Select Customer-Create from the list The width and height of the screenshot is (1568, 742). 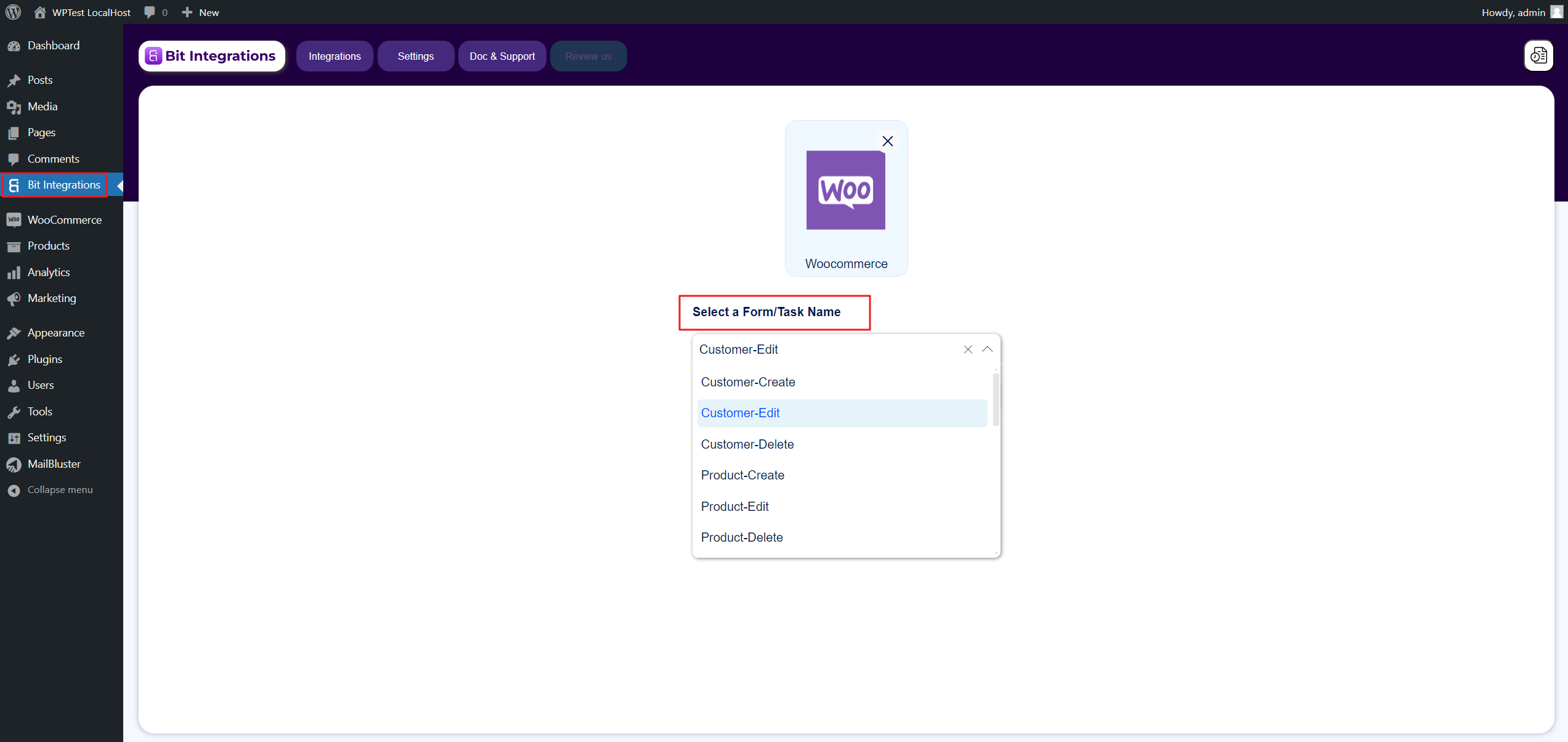(x=748, y=382)
